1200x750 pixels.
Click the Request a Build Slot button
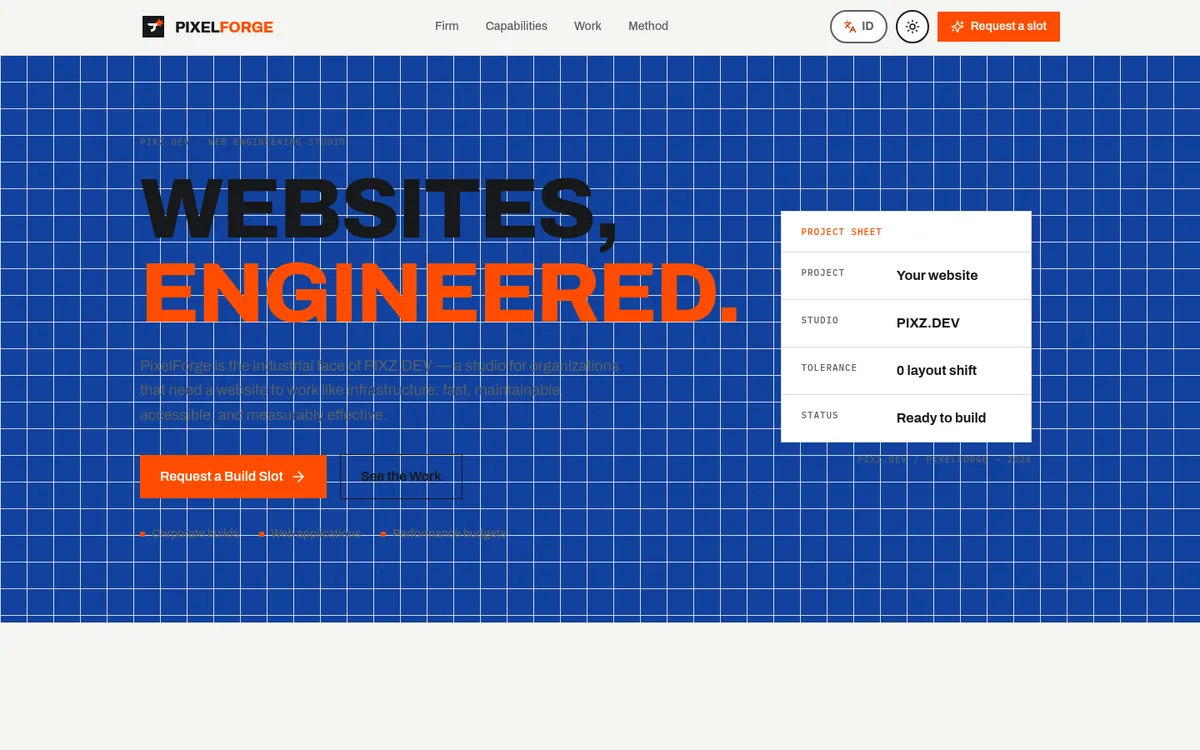[233, 477]
